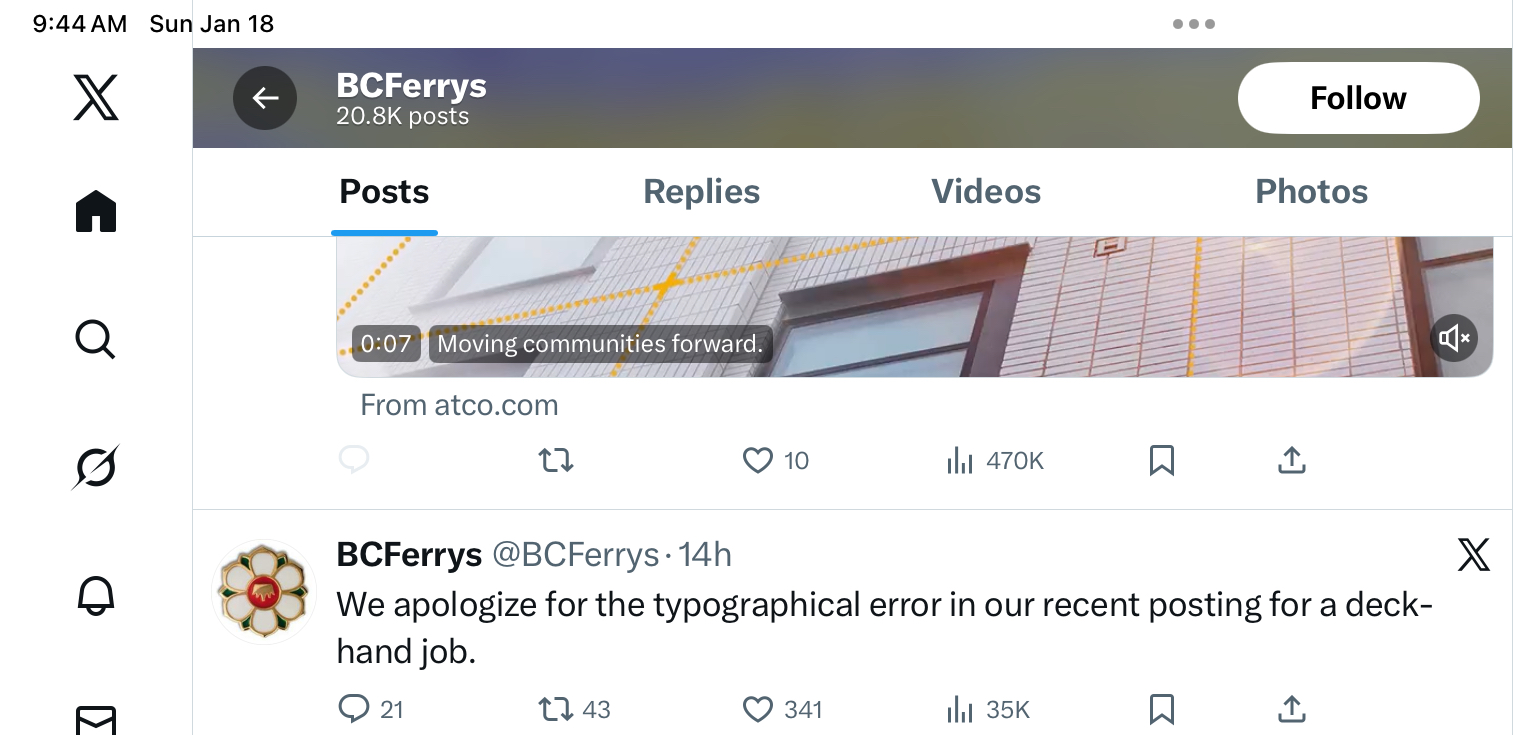Share the deckhand apology post

coord(1291,709)
